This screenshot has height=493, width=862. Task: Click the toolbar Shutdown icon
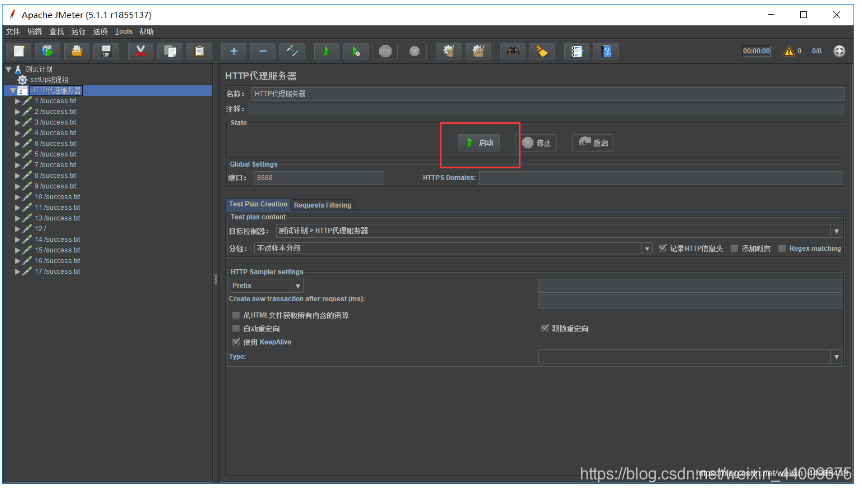tap(415, 51)
